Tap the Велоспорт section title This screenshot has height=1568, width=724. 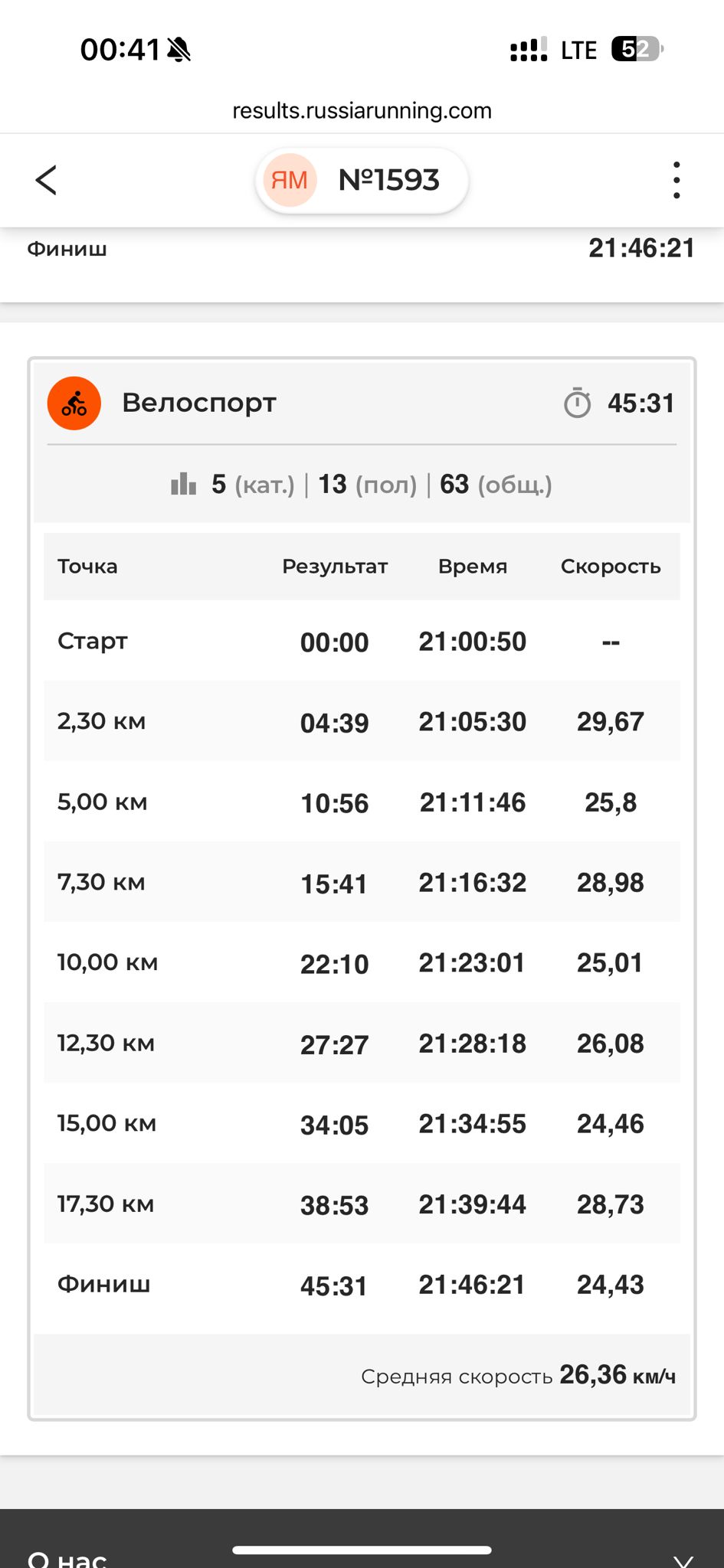click(199, 403)
